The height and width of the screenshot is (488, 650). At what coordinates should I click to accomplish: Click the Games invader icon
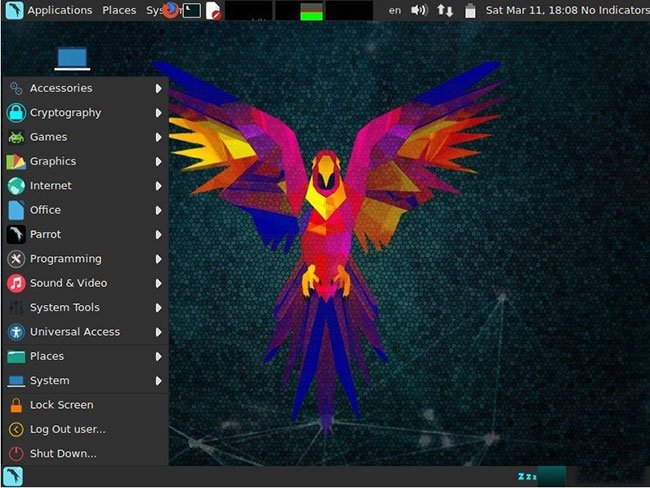click(x=16, y=137)
